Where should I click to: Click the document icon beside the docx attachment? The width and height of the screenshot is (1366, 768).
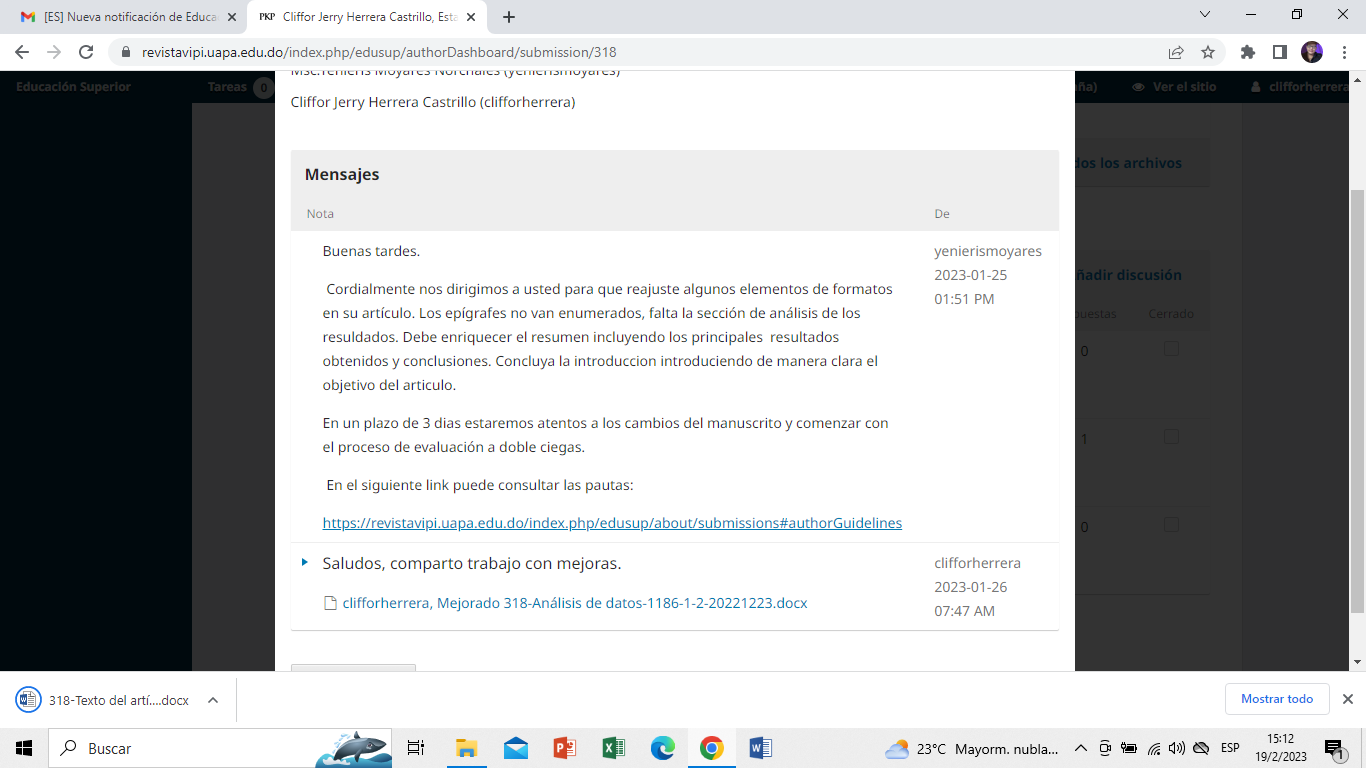330,603
